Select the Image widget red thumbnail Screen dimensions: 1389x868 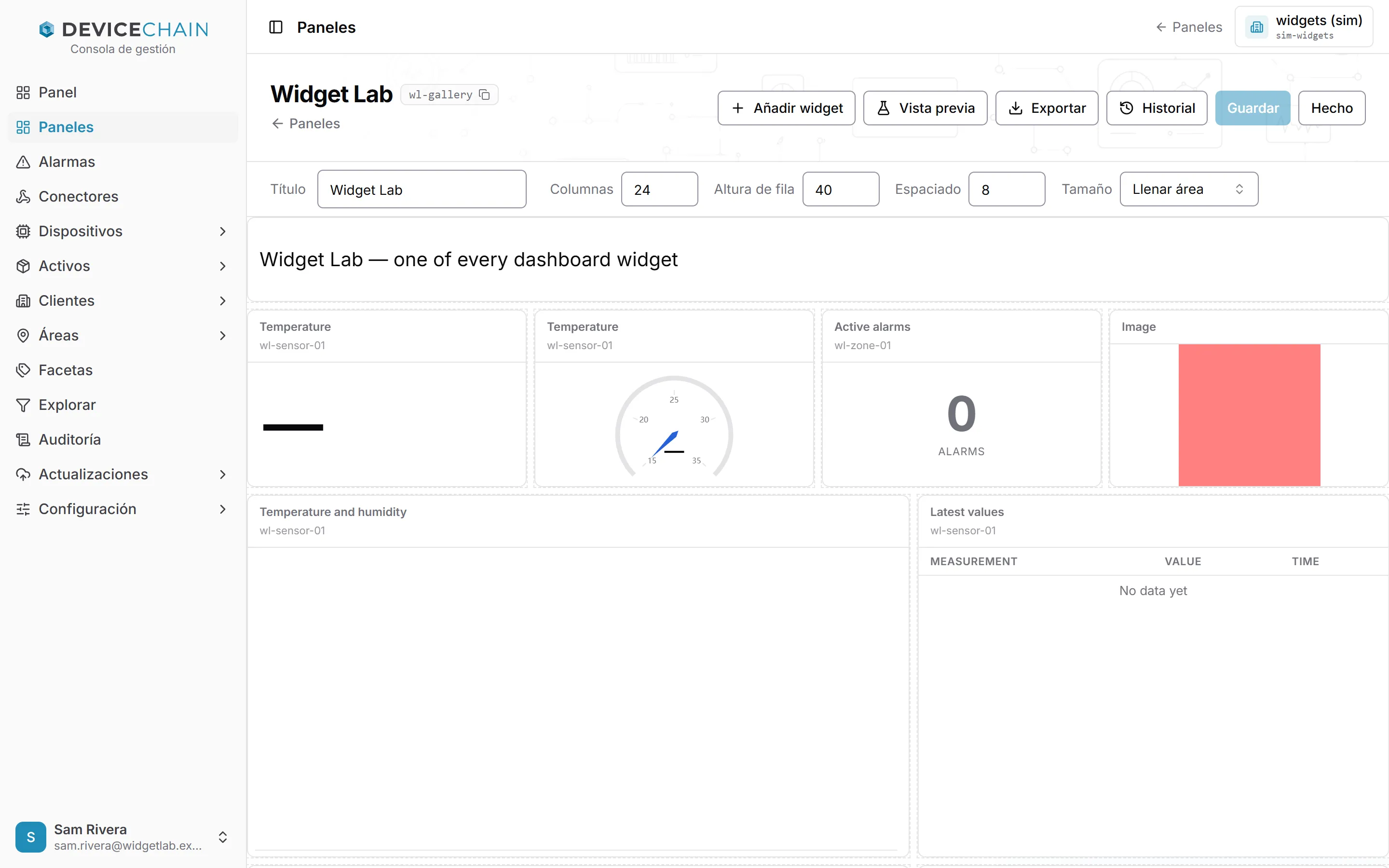point(1249,415)
